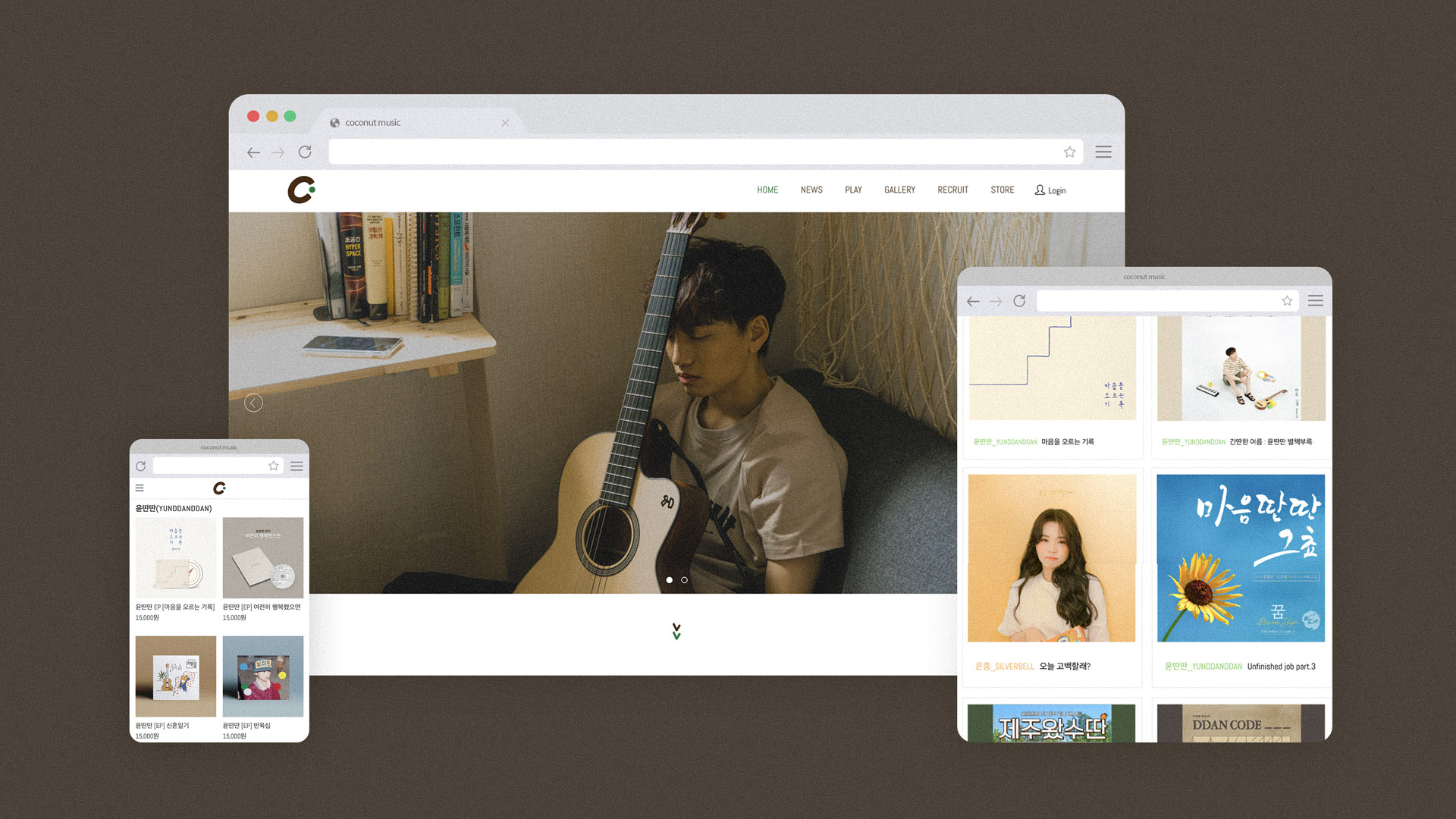Click the product title '윤딴딴 [EP] 신혼일기'
Viewport: 1456px width, 819px height.
pos(162,726)
